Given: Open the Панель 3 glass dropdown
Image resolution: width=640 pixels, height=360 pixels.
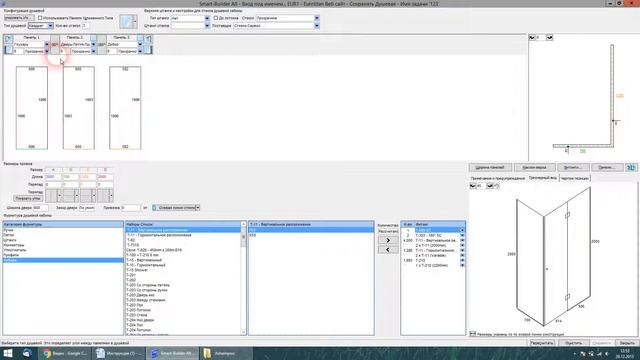Looking at the screenshot, I should click(140, 51).
